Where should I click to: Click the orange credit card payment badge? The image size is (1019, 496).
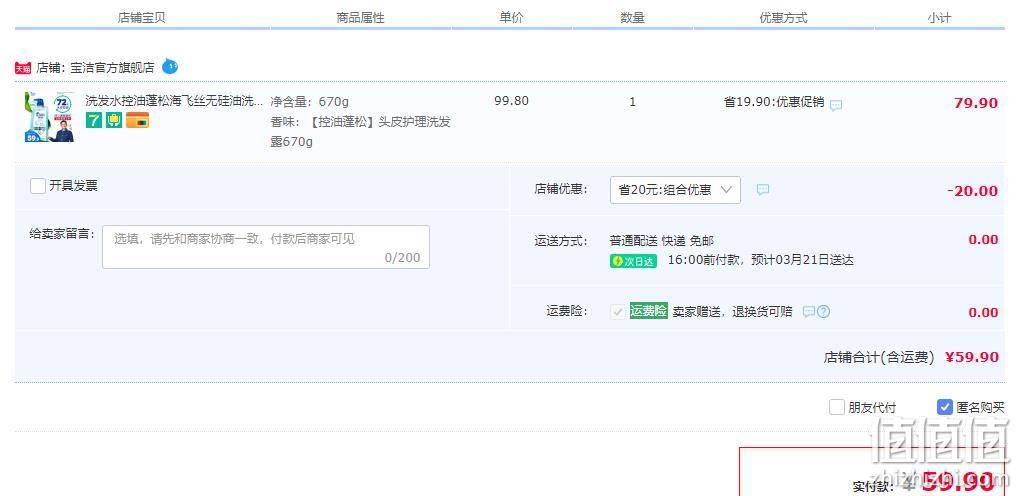coord(138,120)
